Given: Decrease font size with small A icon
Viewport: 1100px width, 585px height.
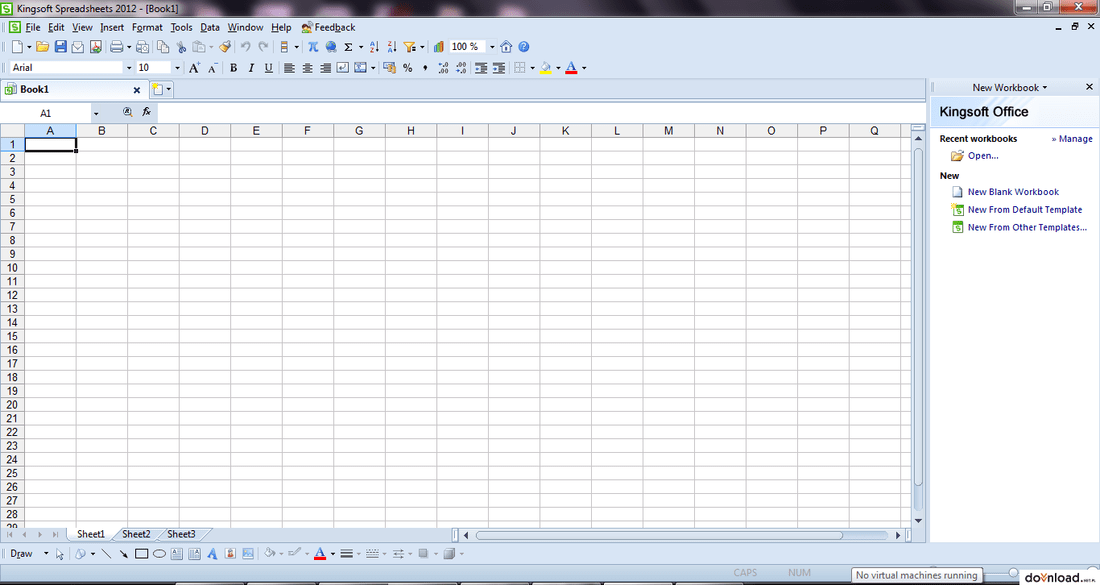Looking at the screenshot, I should coord(213,67).
